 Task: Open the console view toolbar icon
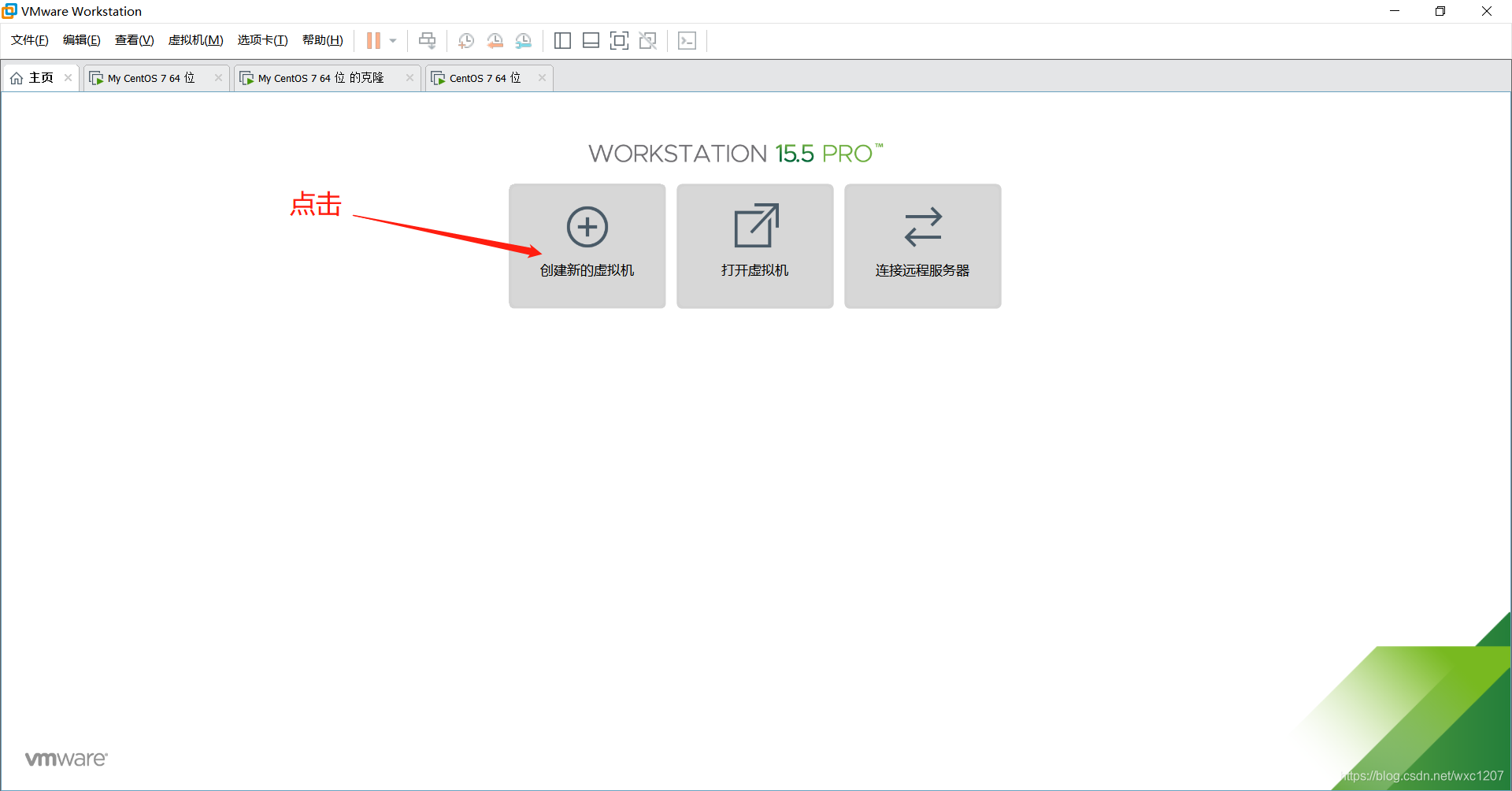pos(687,41)
